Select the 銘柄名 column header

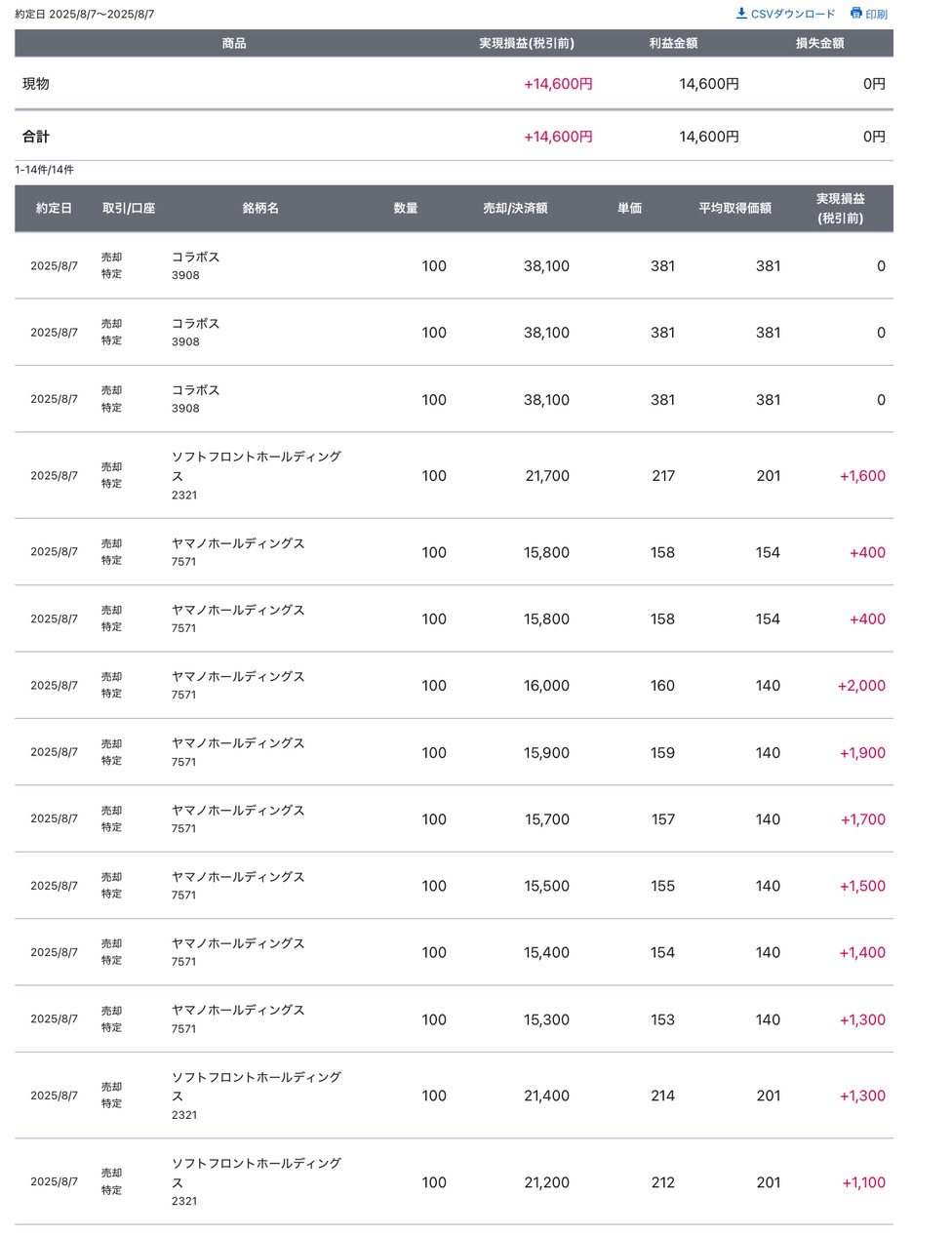click(260, 208)
